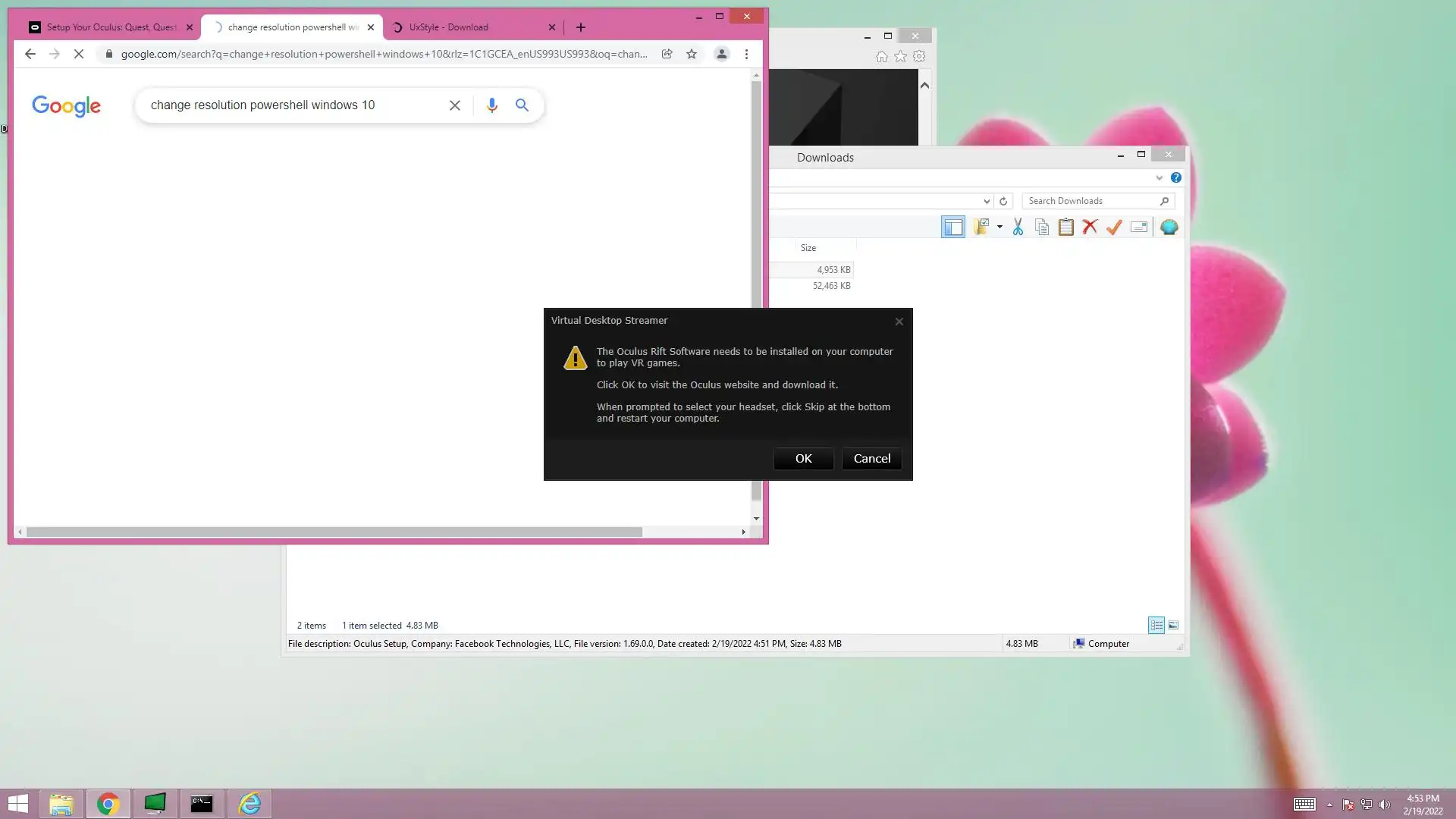Bookmark this page with the star icon
Viewport: 1456px width, 819px height.
692,54
